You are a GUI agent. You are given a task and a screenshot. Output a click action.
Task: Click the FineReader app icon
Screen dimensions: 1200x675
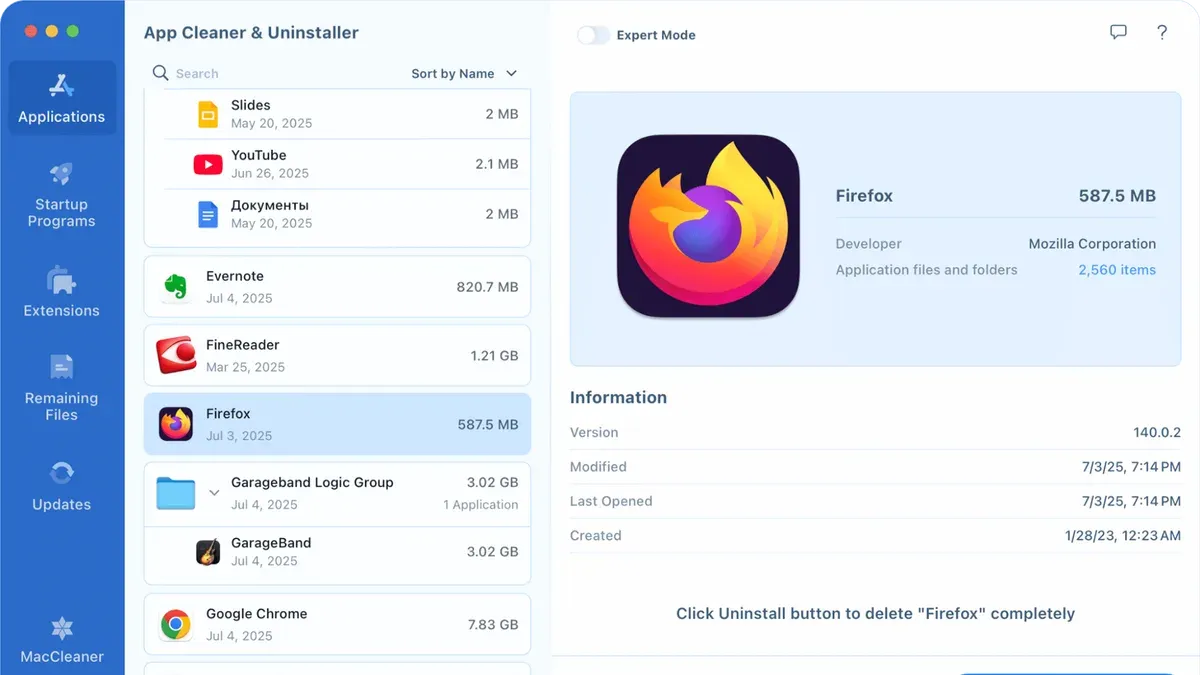pos(176,355)
